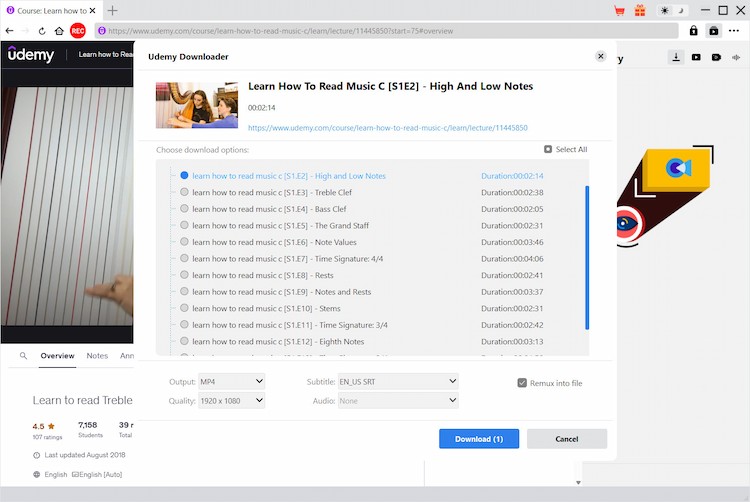The width and height of the screenshot is (750, 502).
Task: Open the Quality 1920 x 1080 dropdown
Action: [232, 401]
